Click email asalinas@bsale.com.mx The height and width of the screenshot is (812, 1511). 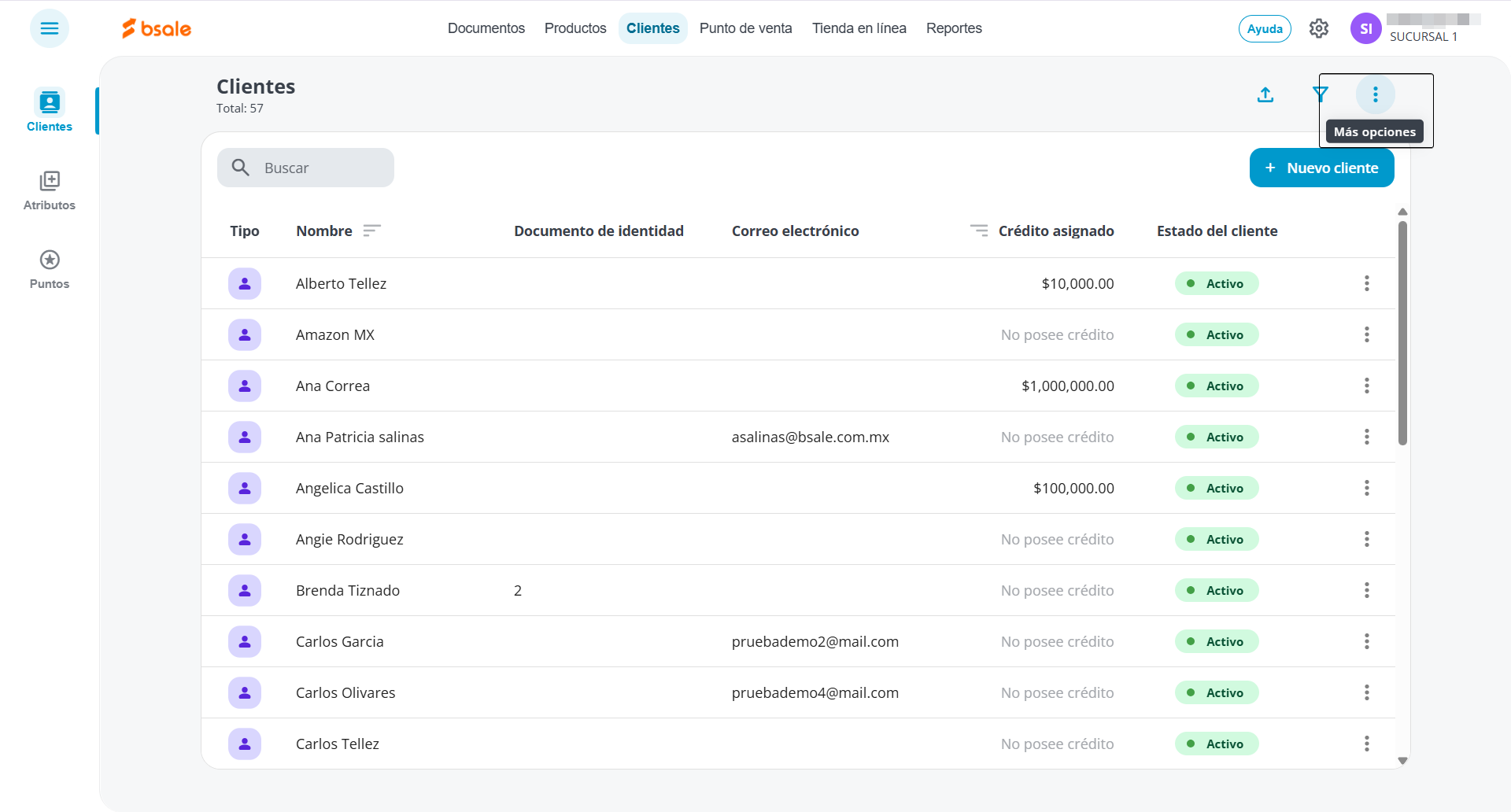point(811,437)
